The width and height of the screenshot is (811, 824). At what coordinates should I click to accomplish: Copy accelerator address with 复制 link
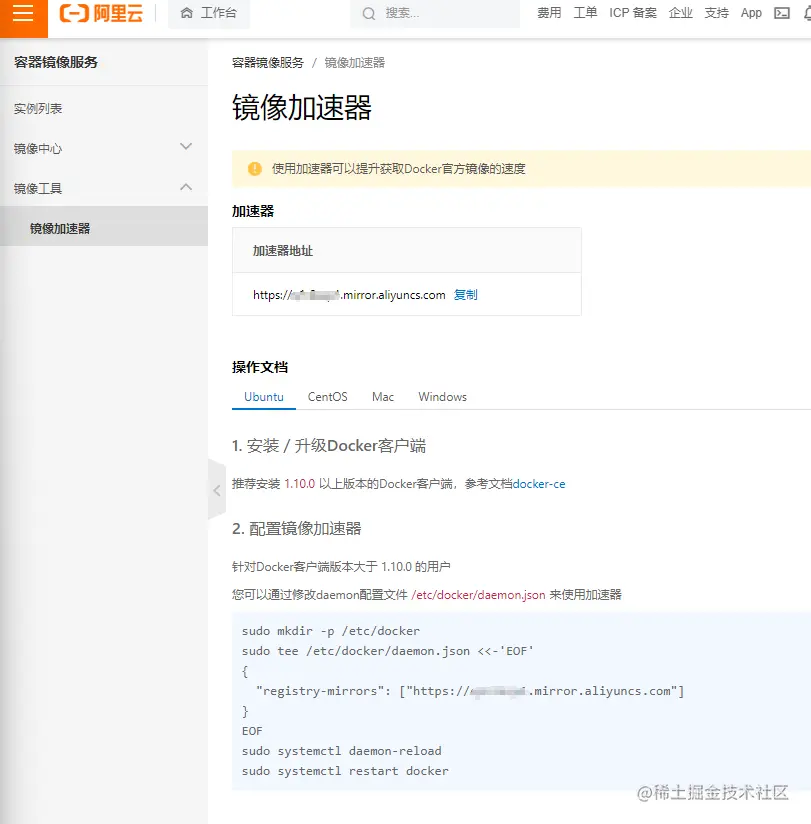(466, 295)
